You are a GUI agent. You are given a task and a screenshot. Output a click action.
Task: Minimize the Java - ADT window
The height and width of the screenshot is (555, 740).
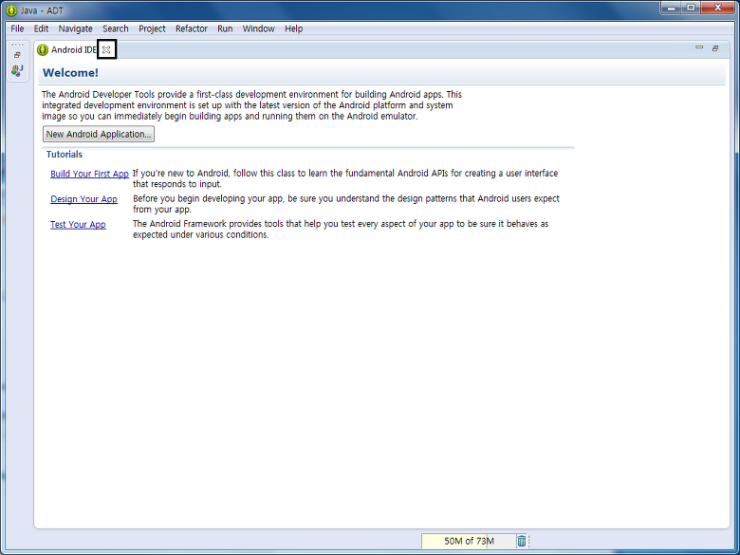click(x=671, y=8)
